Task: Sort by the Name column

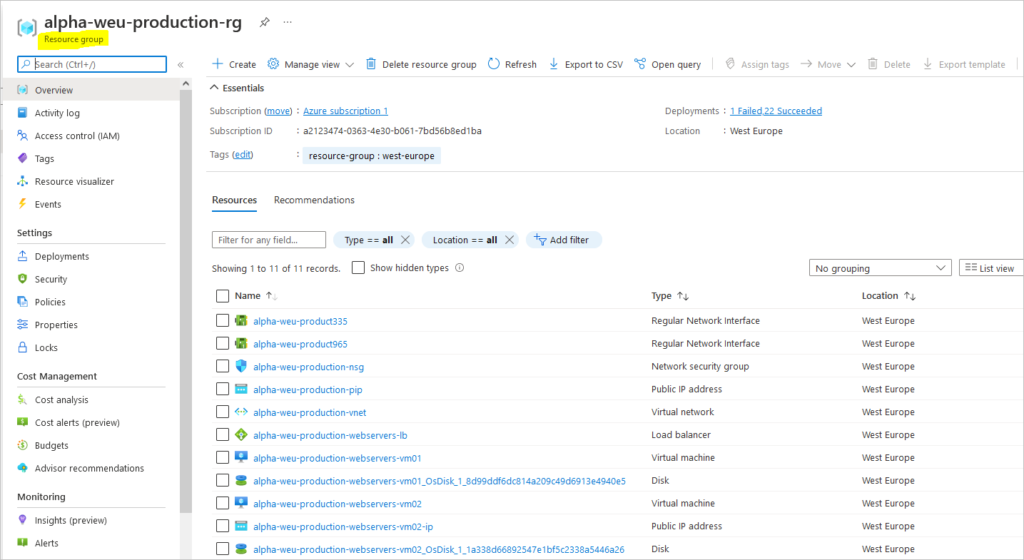Action: click(x=255, y=296)
